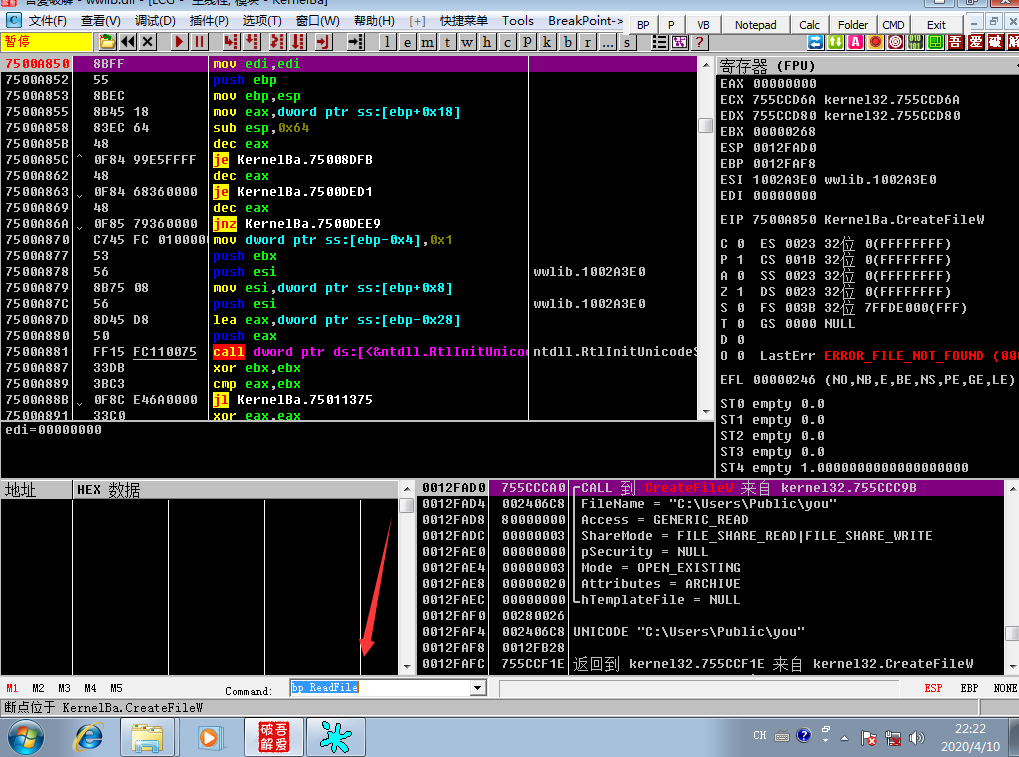Image resolution: width=1019 pixels, height=757 pixels.
Task: Open the 插件(P) plugins menu
Action: coord(209,21)
